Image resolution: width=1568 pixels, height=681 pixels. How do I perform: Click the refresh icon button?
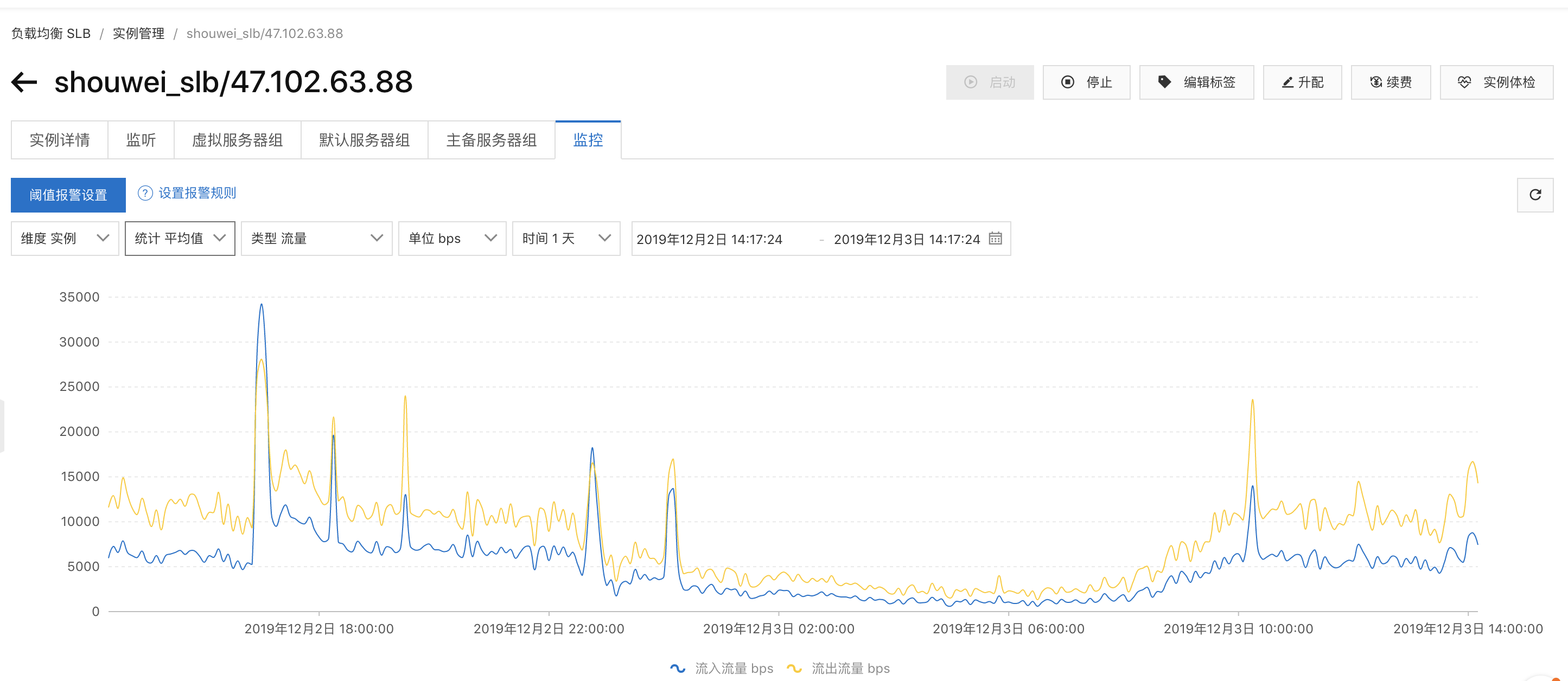coord(1534,195)
